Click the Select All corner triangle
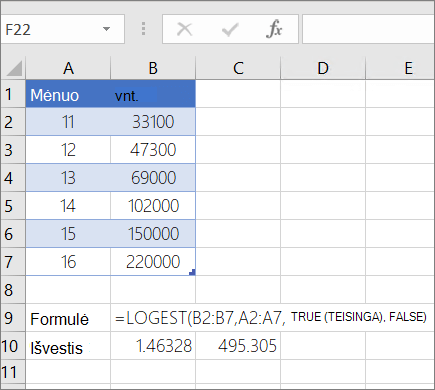Viewport: 435px width, 390px height. click(x=14, y=68)
